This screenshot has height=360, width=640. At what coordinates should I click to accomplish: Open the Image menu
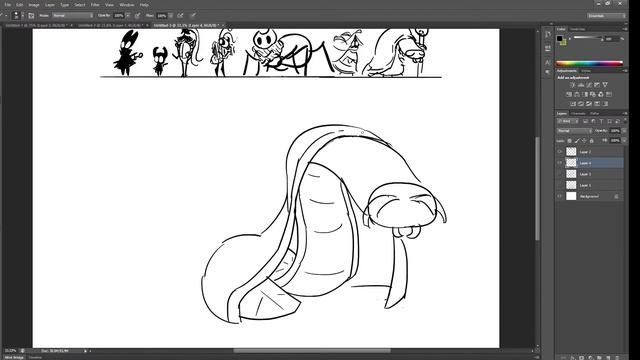click(x=34, y=5)
